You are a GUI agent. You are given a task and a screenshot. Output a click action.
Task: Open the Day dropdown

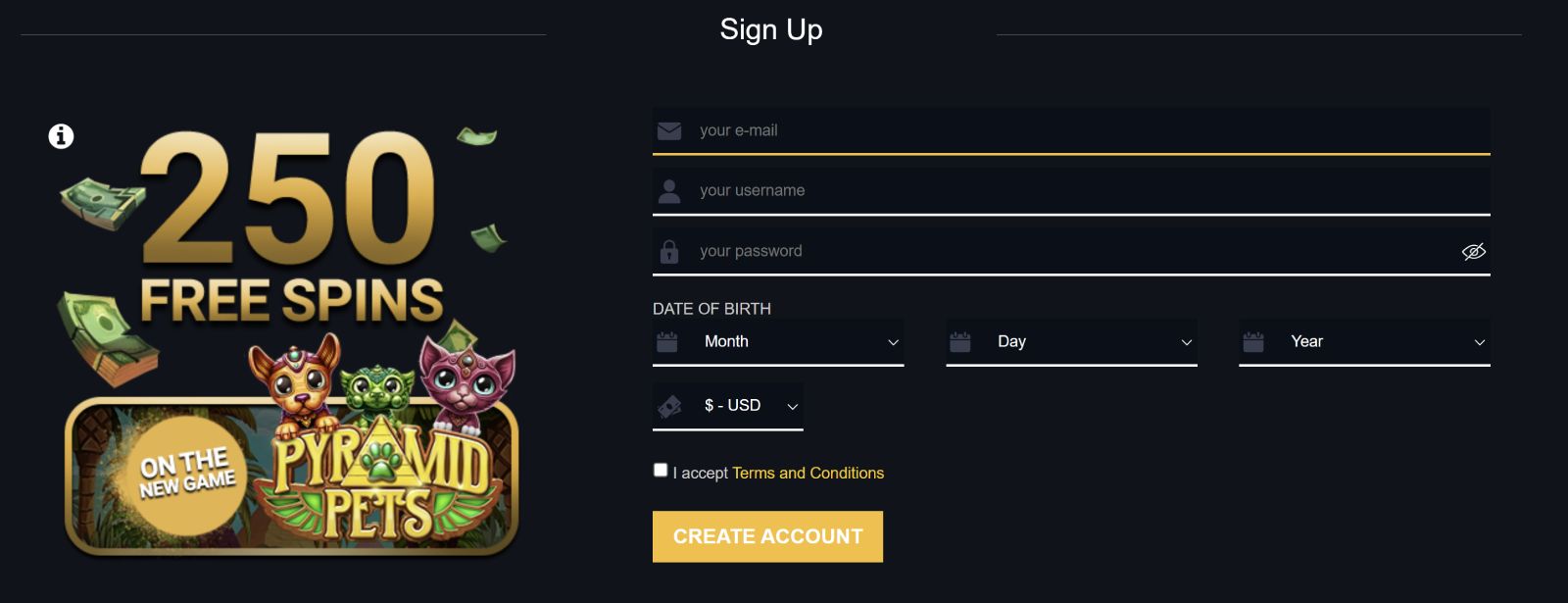pos(1092,342)
